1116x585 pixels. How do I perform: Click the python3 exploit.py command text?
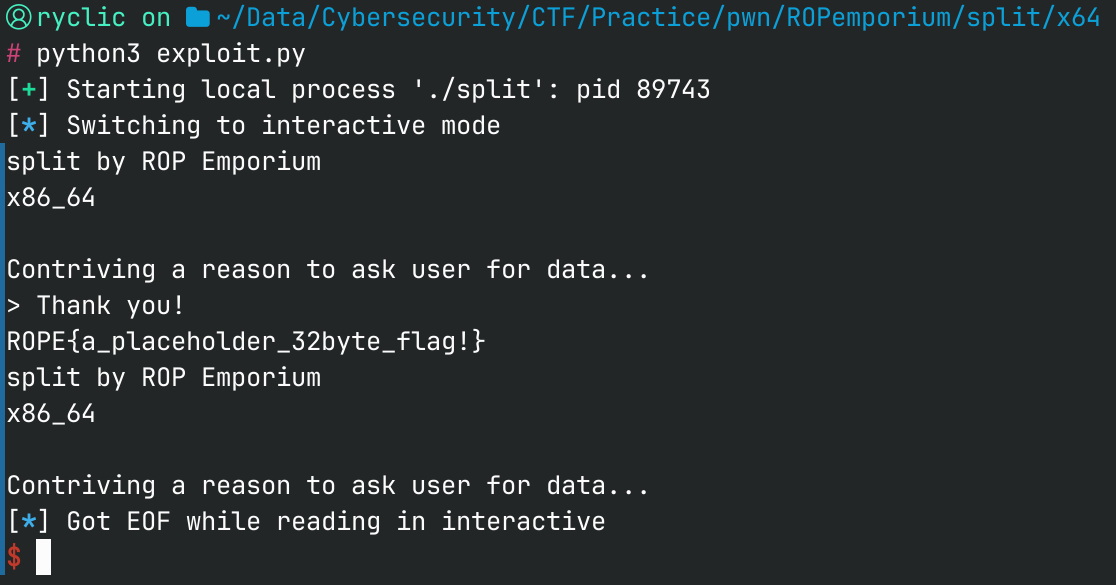pos(171,54)
